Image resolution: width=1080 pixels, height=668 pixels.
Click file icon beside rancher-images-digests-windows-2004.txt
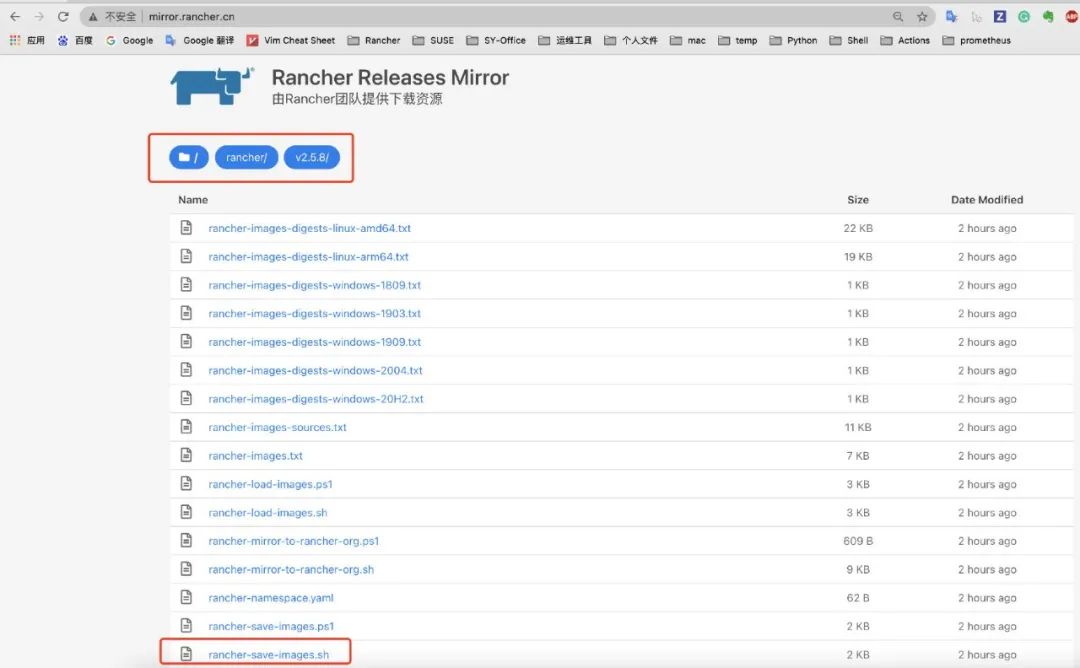186,369
